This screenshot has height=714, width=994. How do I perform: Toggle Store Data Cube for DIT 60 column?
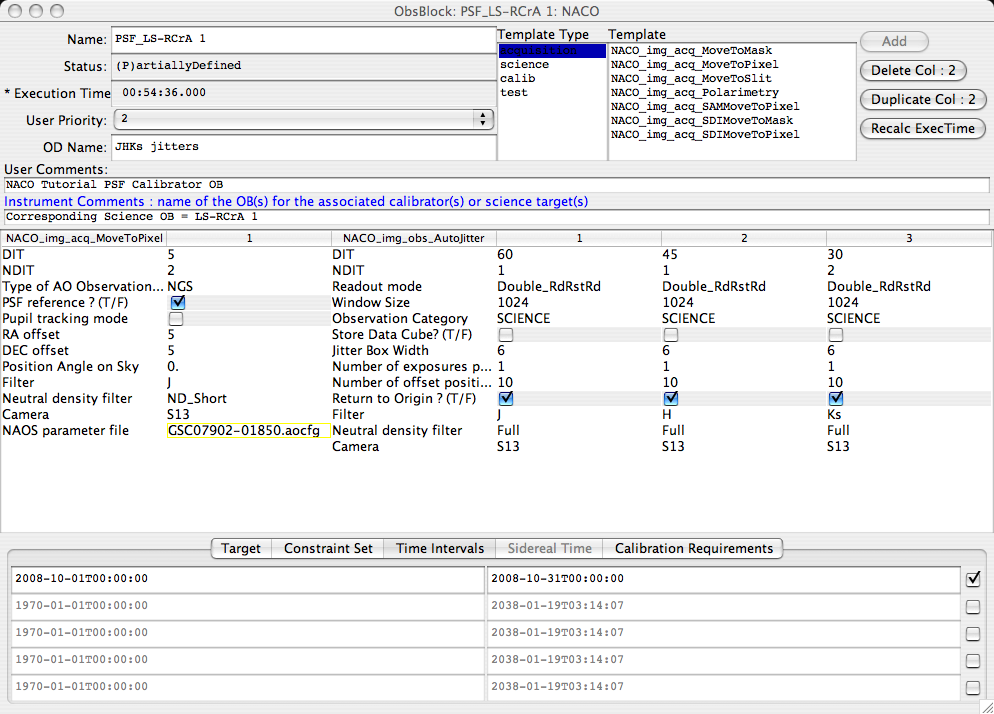506,334
